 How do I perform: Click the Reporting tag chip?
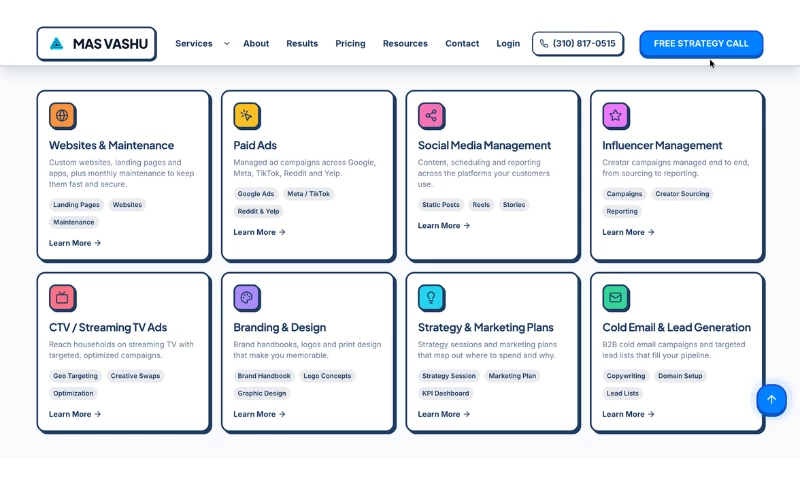[x=622, y=211]
